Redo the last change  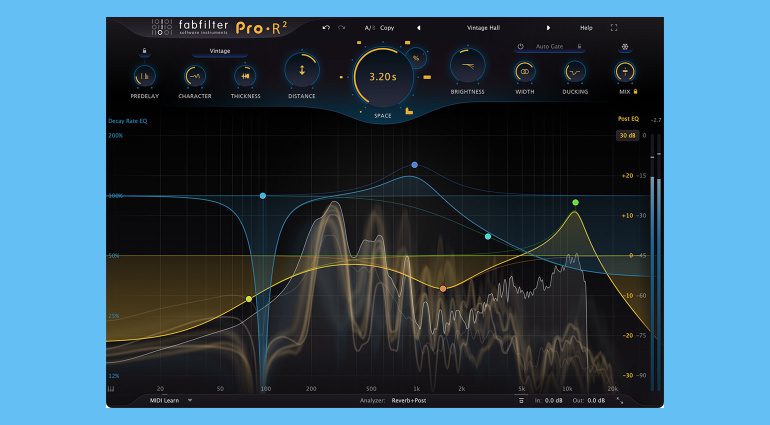coord(341,28)
